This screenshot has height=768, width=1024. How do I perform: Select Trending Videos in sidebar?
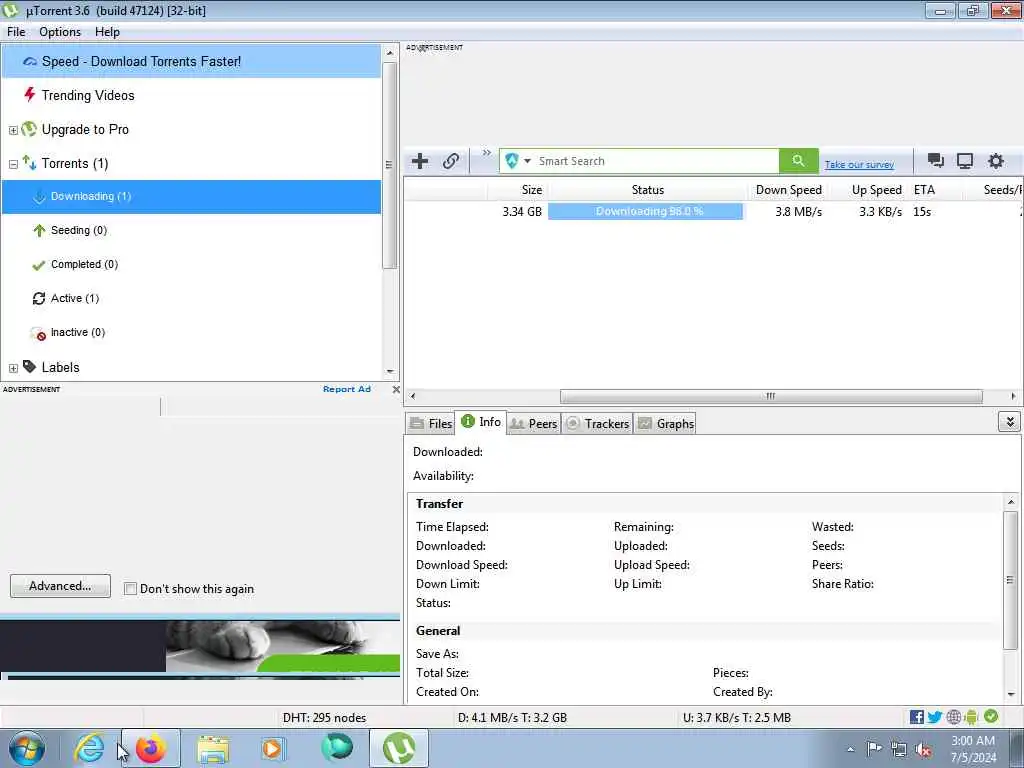tap(88, 95)
